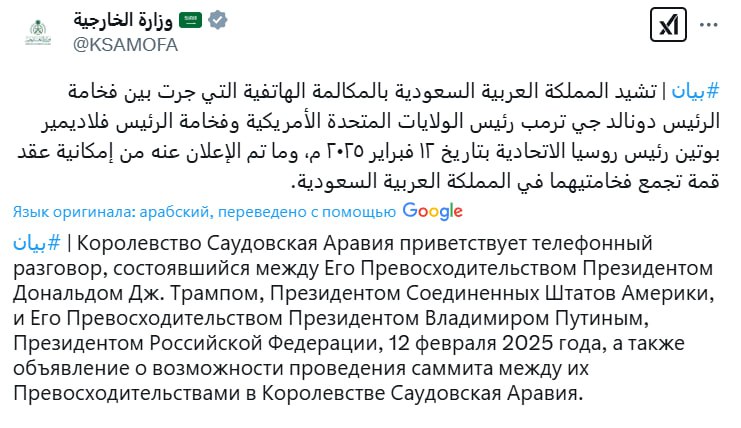The height and width of the screenshot is (428, 741).
Task: Open the #بيان hashtag in the Russian translation
Action: [38, 244]
